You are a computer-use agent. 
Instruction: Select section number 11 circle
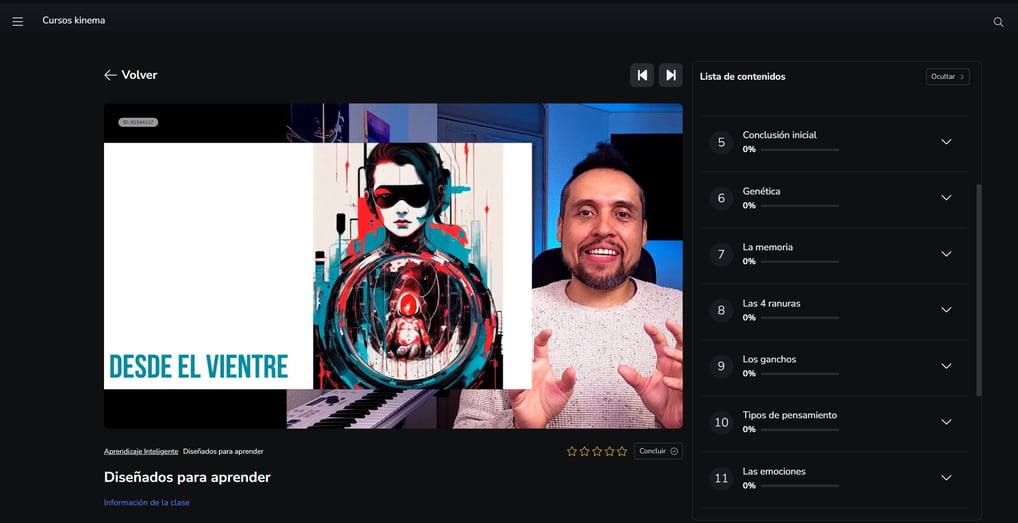pyautogui.click(x=721, y=478)
